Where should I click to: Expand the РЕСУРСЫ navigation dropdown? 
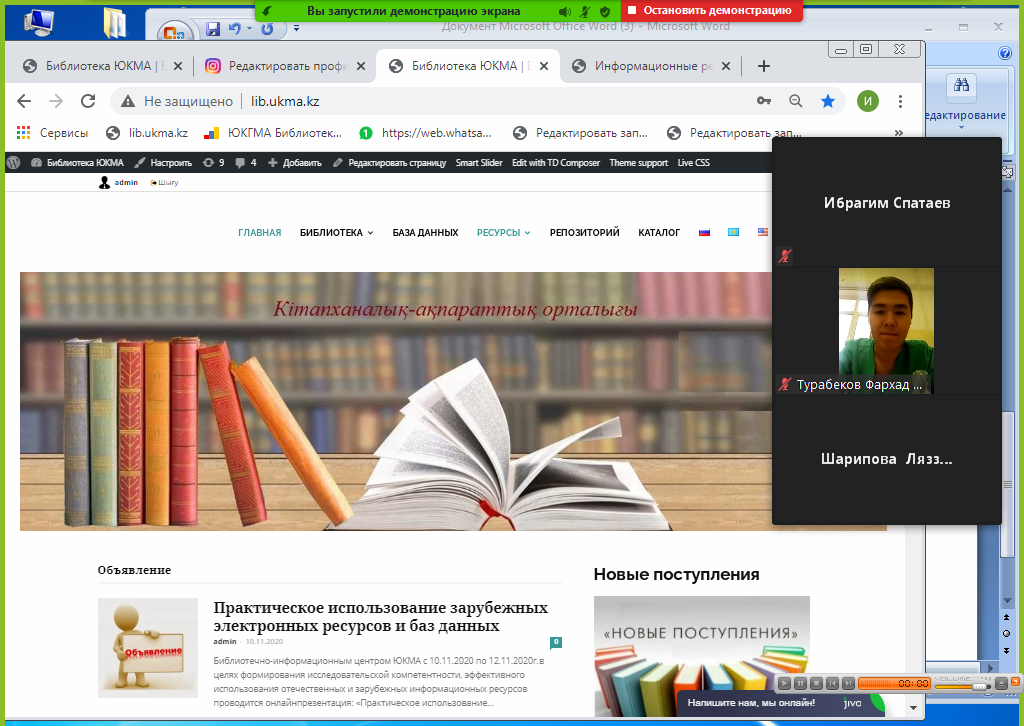coord(503,233)
